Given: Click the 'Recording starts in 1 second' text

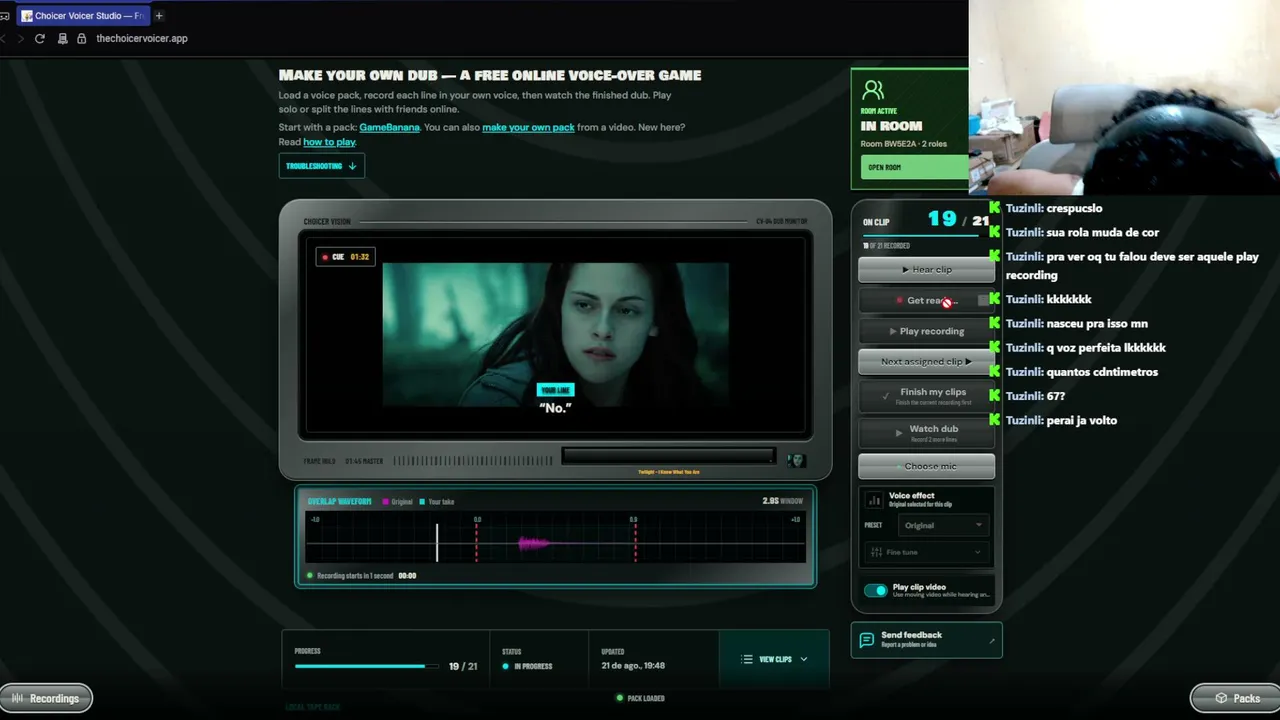Looking at the screenshot, I should point(355,576).
